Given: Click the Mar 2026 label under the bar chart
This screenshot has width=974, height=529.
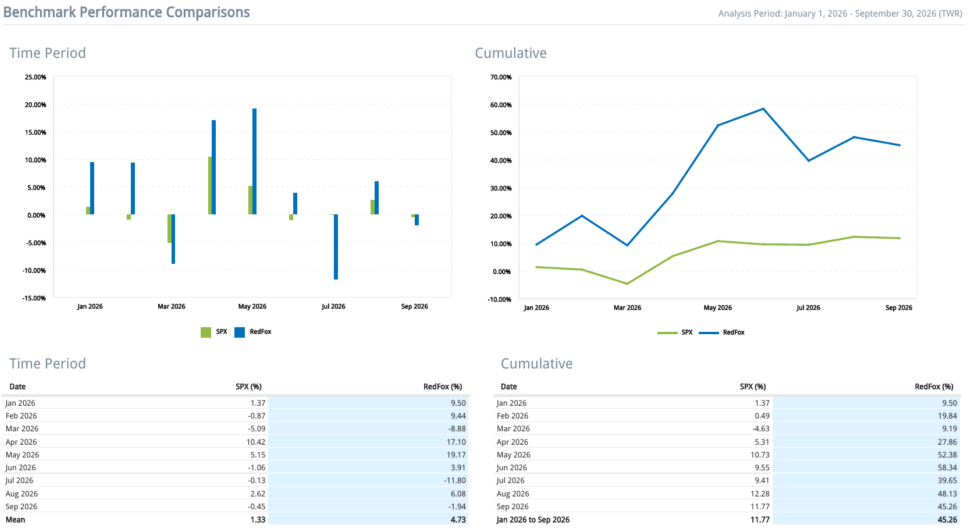Looking at the screenshot, I should pos(171,306).
